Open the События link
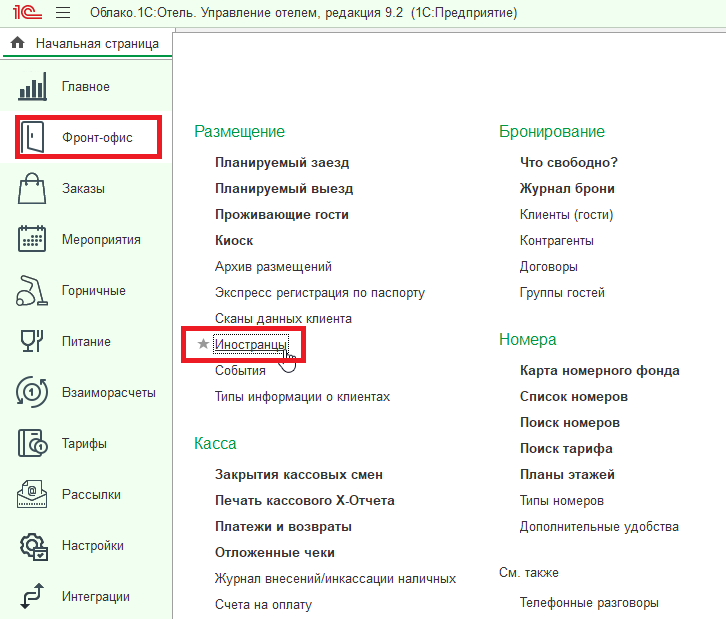 (240, 370)
